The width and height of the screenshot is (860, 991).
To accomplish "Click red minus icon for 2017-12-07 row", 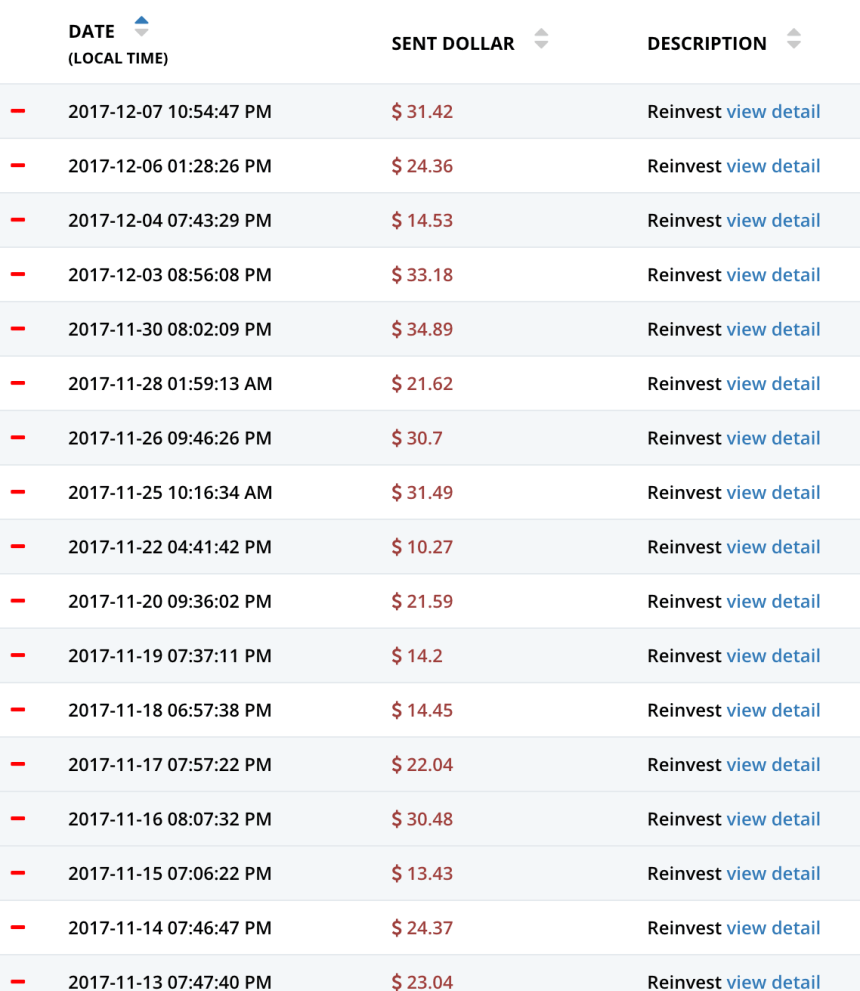I will coord(17,111).
